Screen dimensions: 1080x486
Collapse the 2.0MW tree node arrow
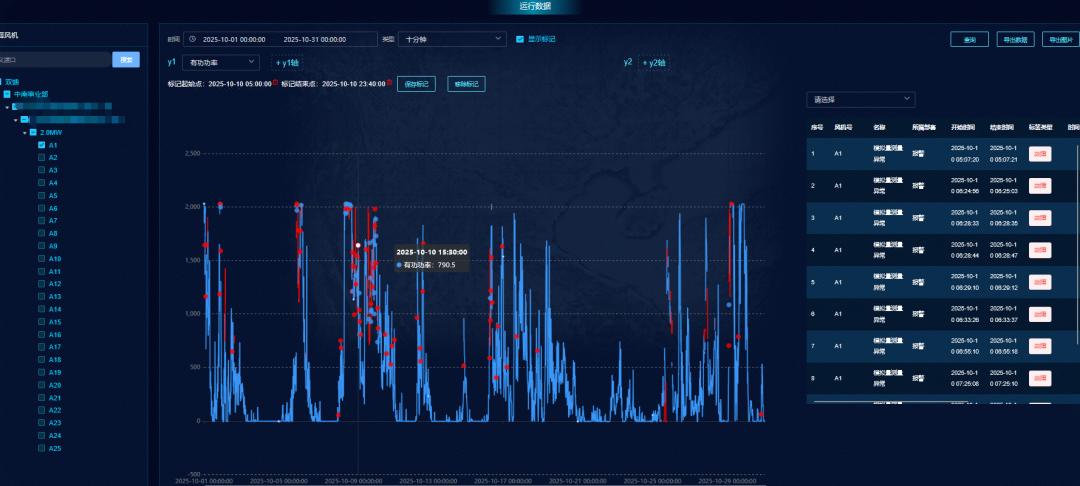pos(25,132)
